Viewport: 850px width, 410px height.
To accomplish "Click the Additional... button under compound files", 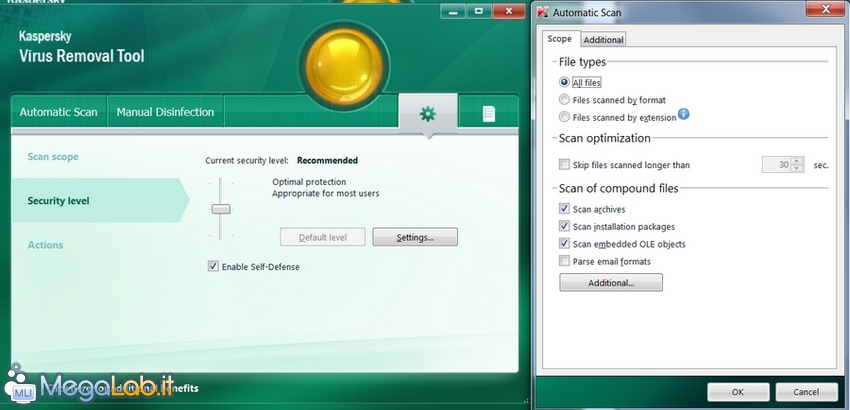I will [611, 283].
